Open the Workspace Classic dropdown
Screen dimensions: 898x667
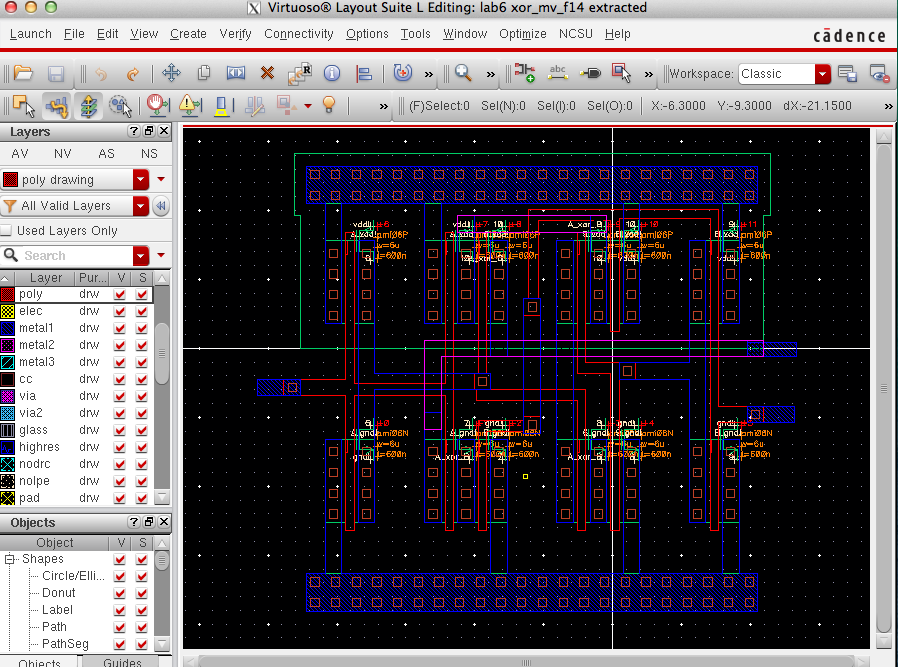pos(821,73)
